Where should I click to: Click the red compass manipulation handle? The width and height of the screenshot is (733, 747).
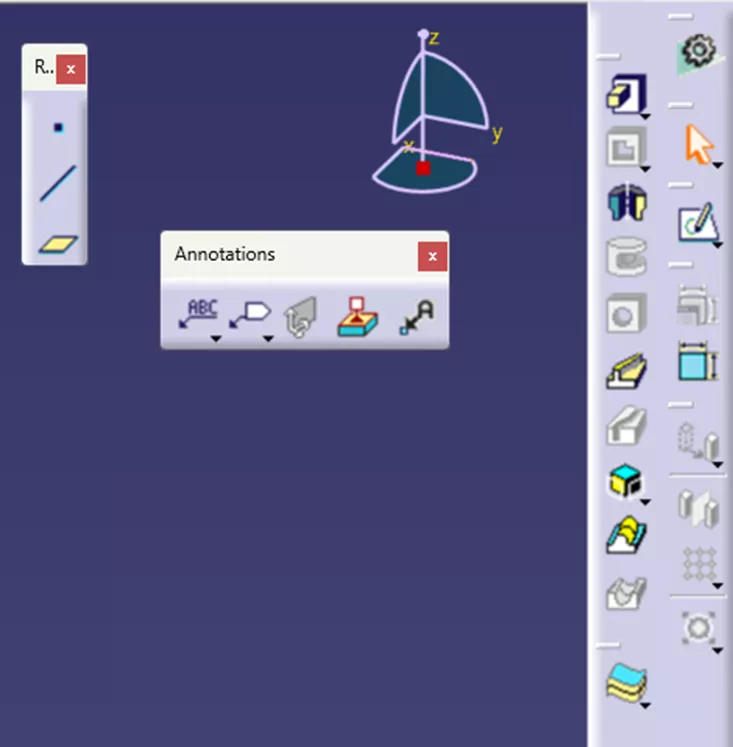423,168
